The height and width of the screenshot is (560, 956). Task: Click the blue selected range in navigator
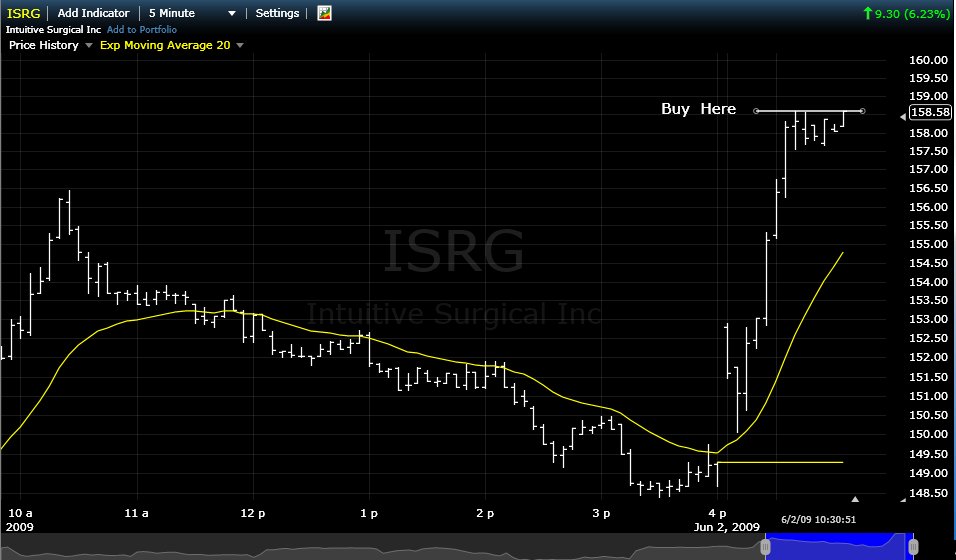point(839,547)
